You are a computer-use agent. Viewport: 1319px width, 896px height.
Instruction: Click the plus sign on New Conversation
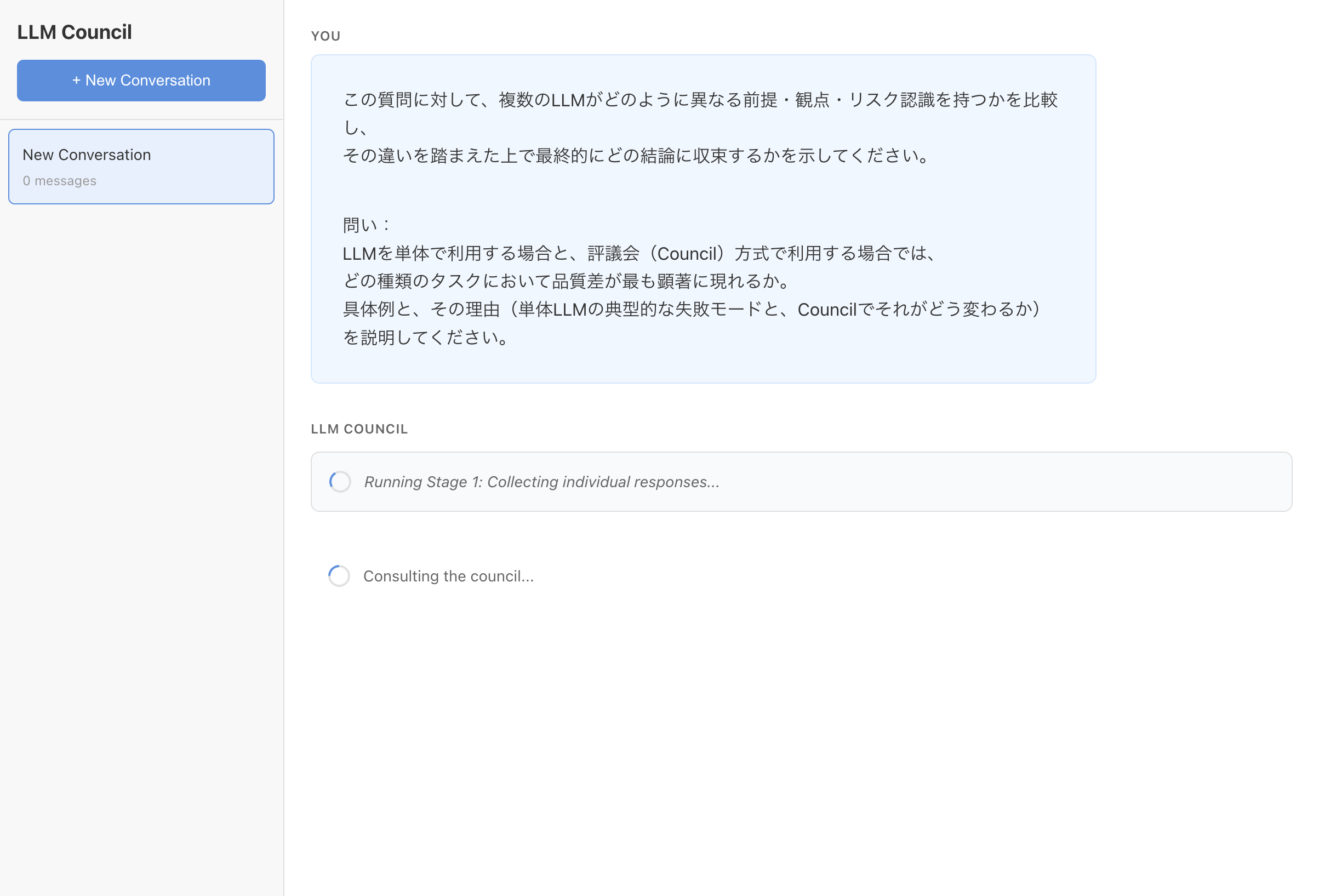(76, 81)
